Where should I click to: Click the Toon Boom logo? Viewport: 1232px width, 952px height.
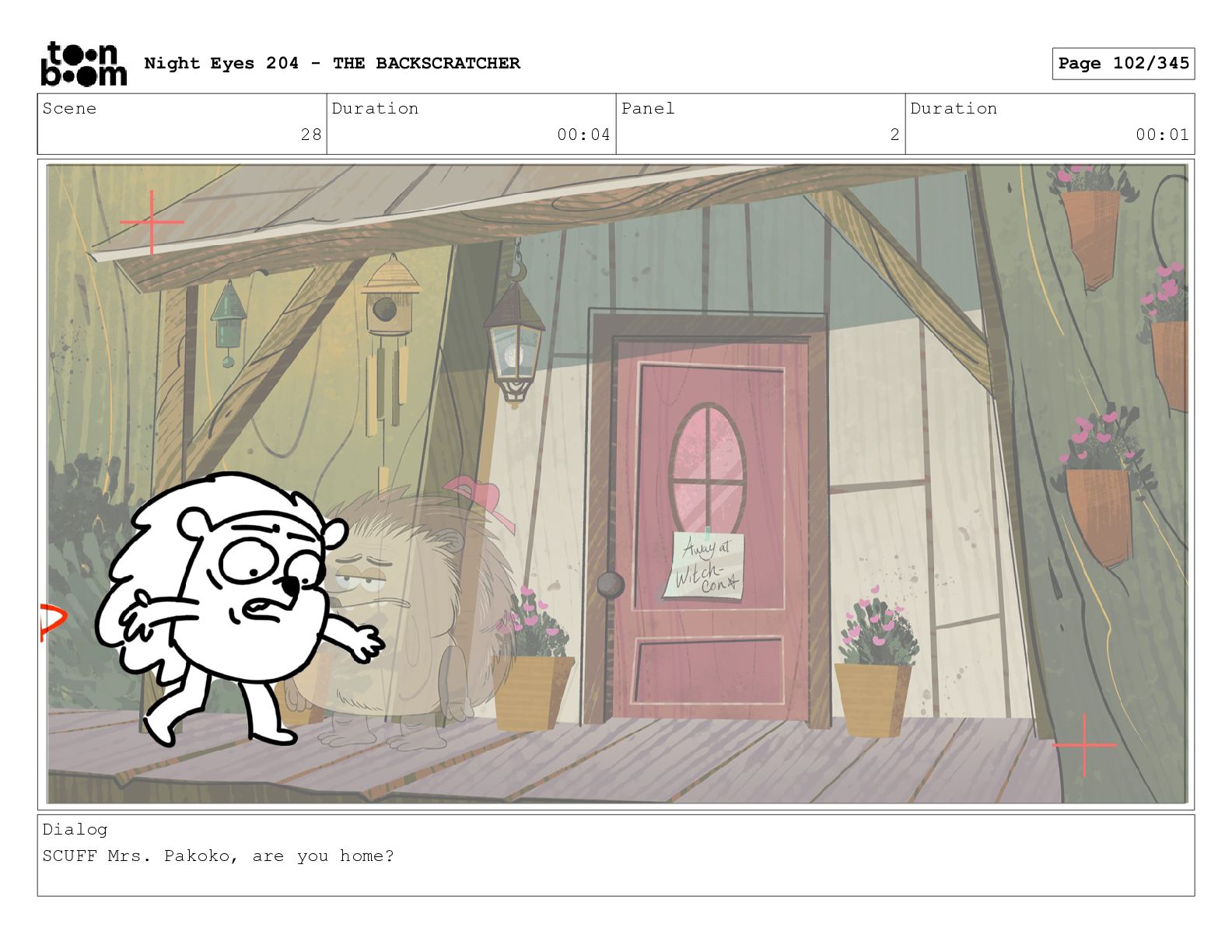(83, 64)
